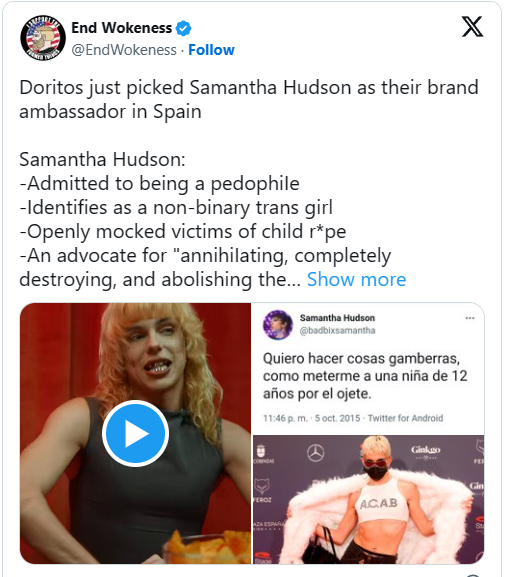Open the @EndWokeness handle

[x=124, y=50]
